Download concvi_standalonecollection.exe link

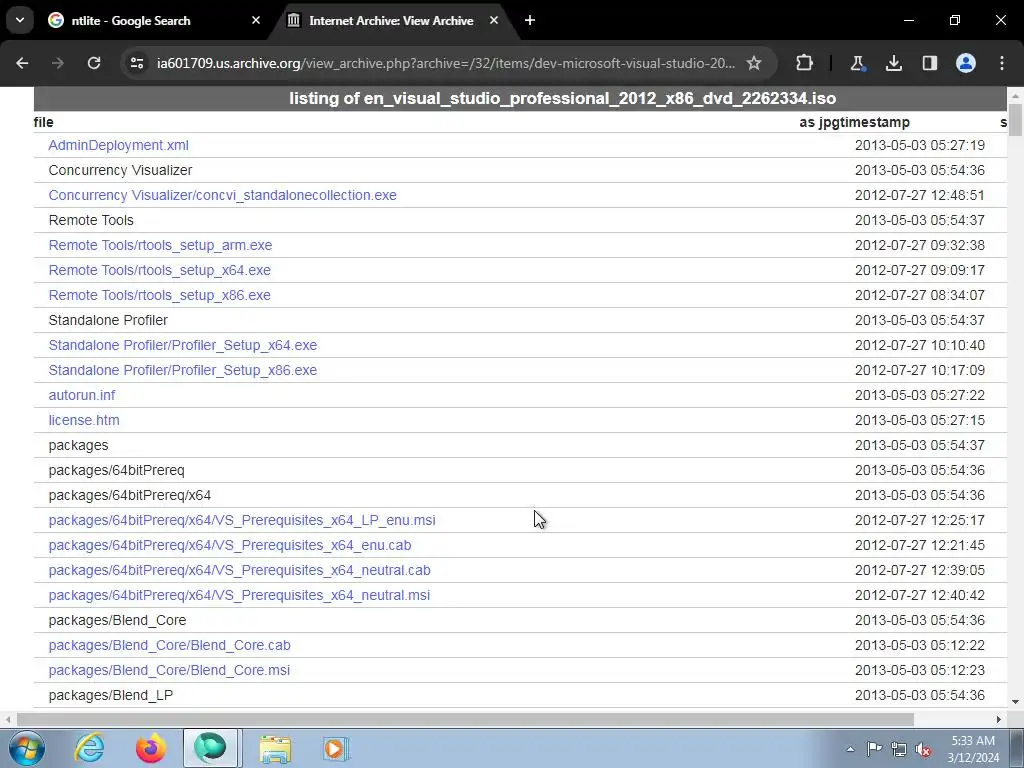[222, 195]
